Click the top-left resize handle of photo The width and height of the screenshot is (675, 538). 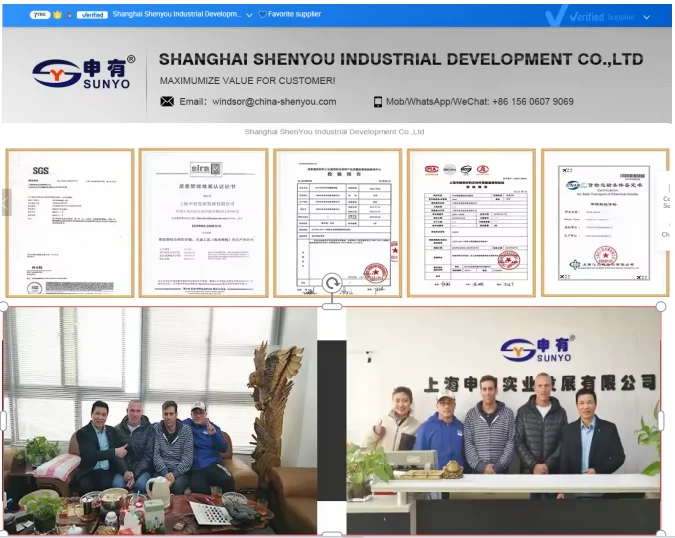3,306
